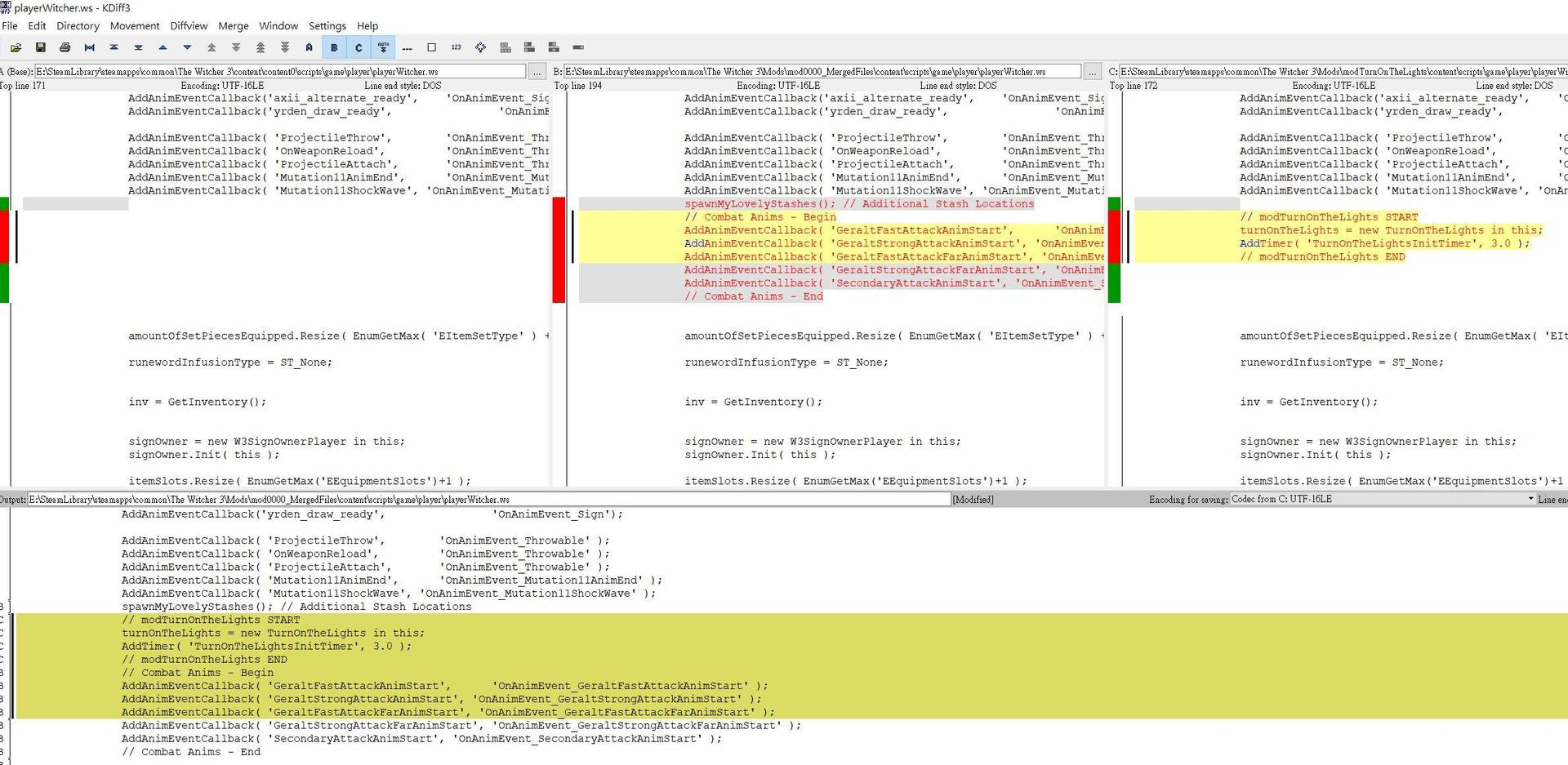Toggle the show line numbers 123 button
The height and width of the screenshot is (765, 1568).
[456, 47]
